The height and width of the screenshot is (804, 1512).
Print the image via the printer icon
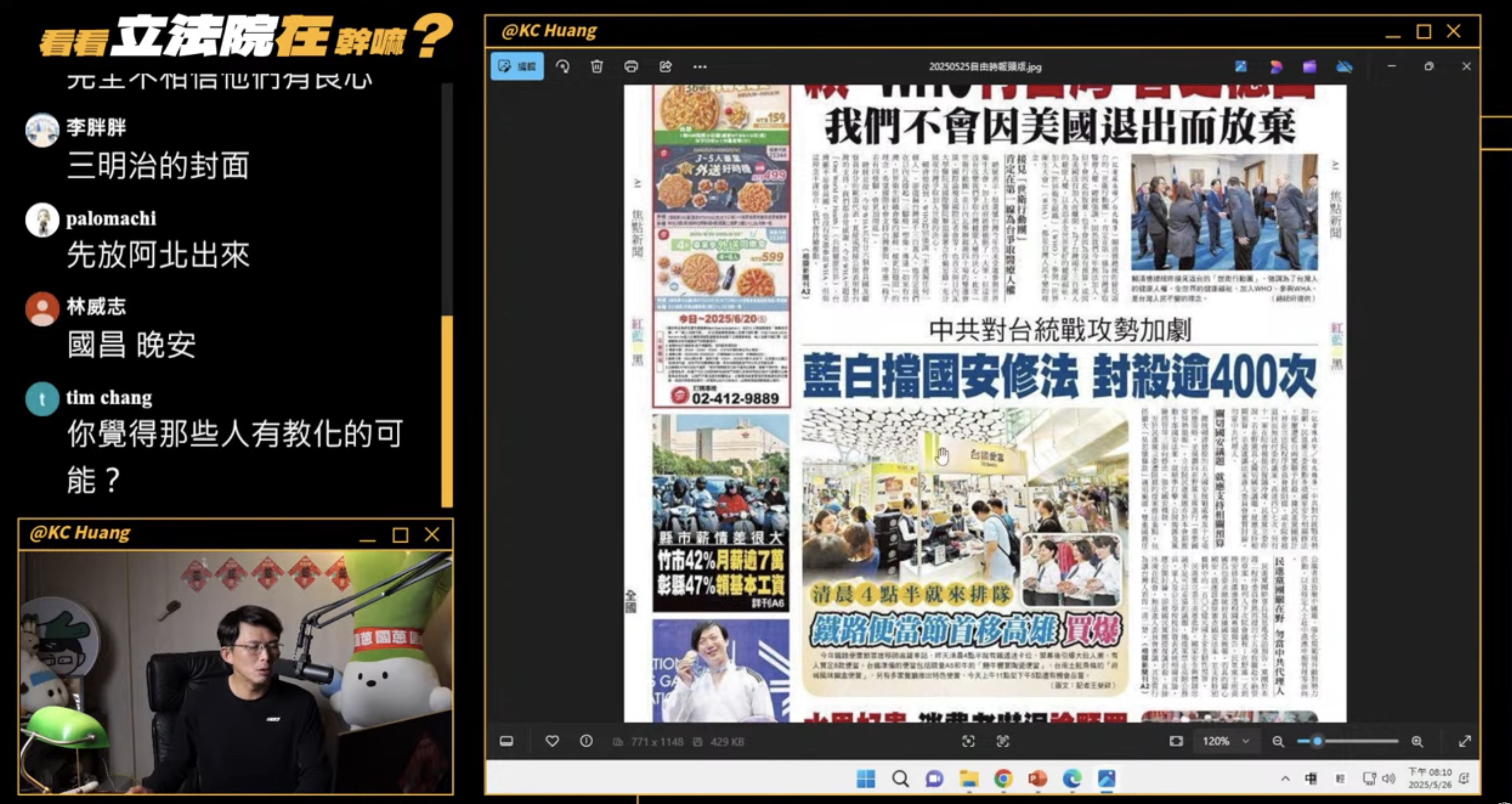point(631,66)
